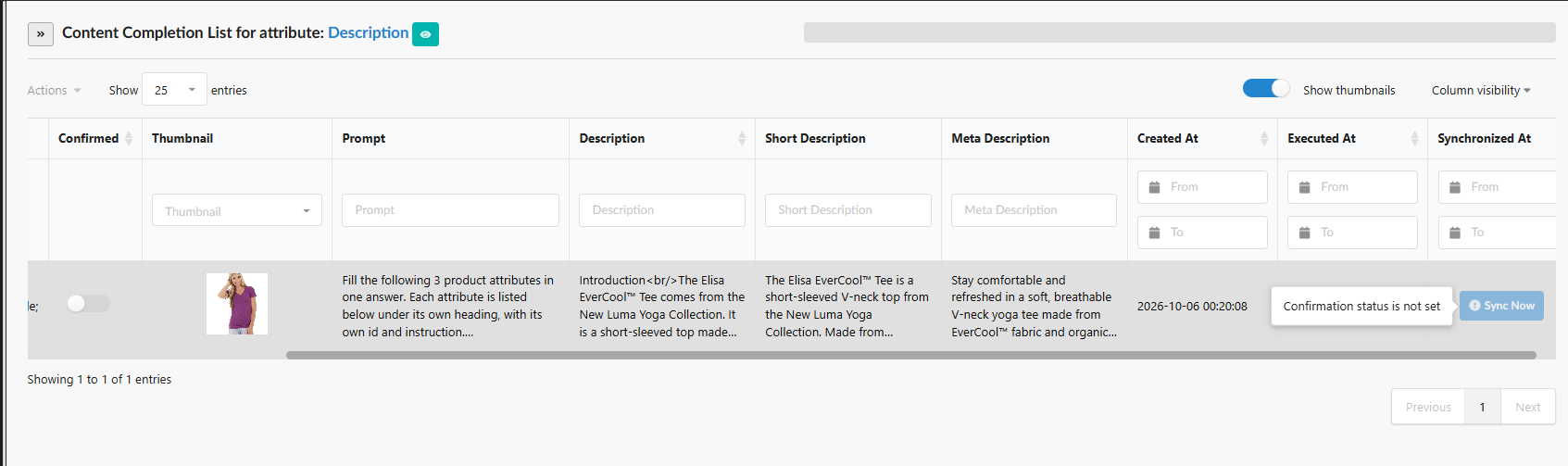
Task: Click the Next pagination button
Action: click(1528, 407)
